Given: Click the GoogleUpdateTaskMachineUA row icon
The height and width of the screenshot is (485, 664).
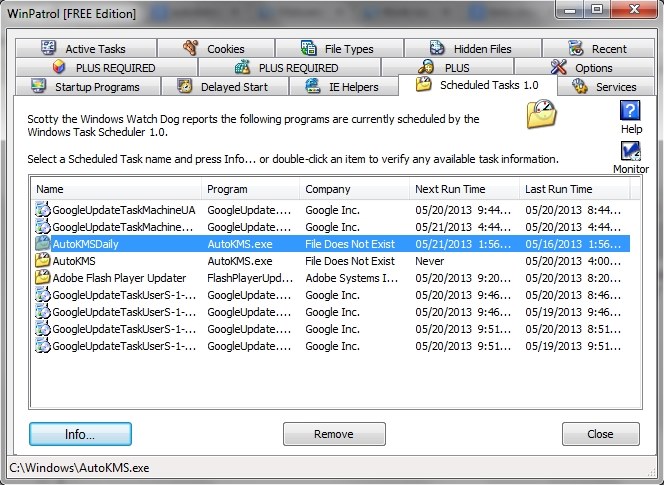Looking at the screenshot, I should 42,210.
